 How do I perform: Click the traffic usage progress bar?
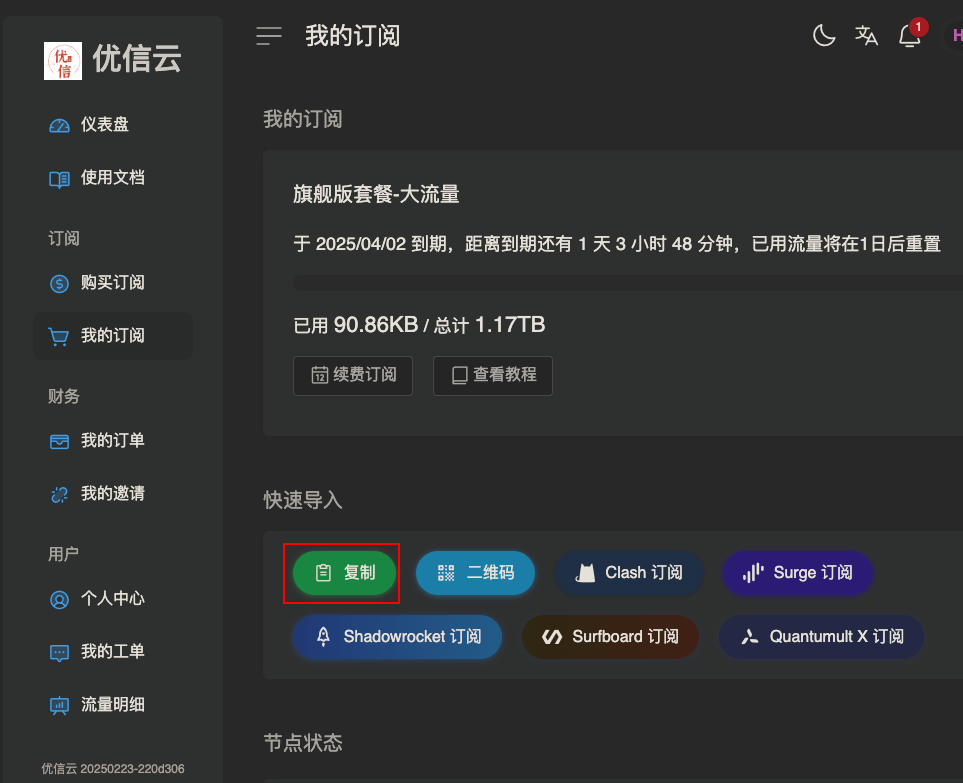pos(620,283)
